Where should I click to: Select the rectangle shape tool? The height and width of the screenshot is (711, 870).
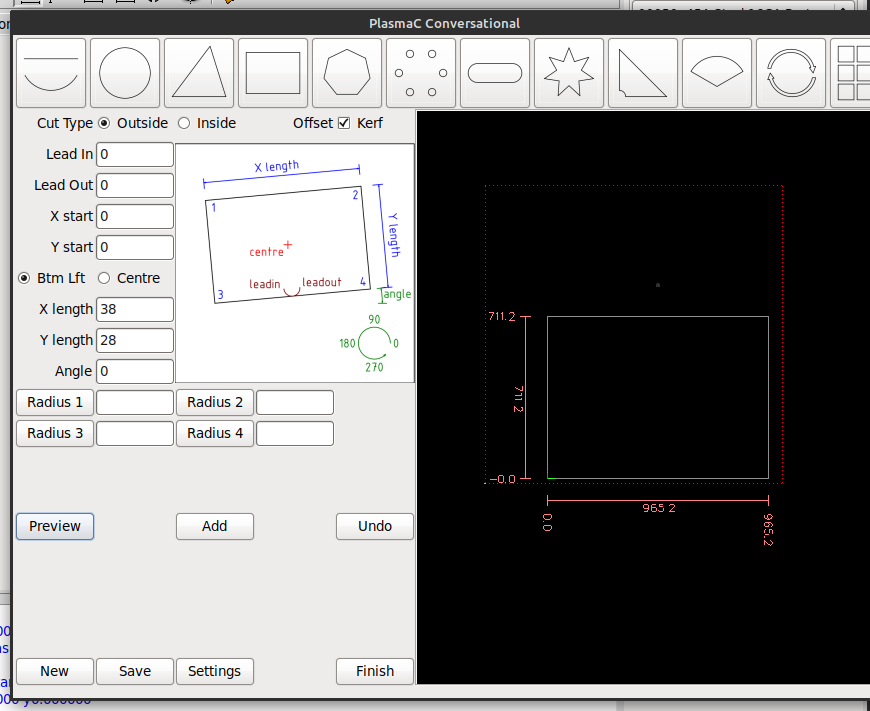(x=273, y=73)
